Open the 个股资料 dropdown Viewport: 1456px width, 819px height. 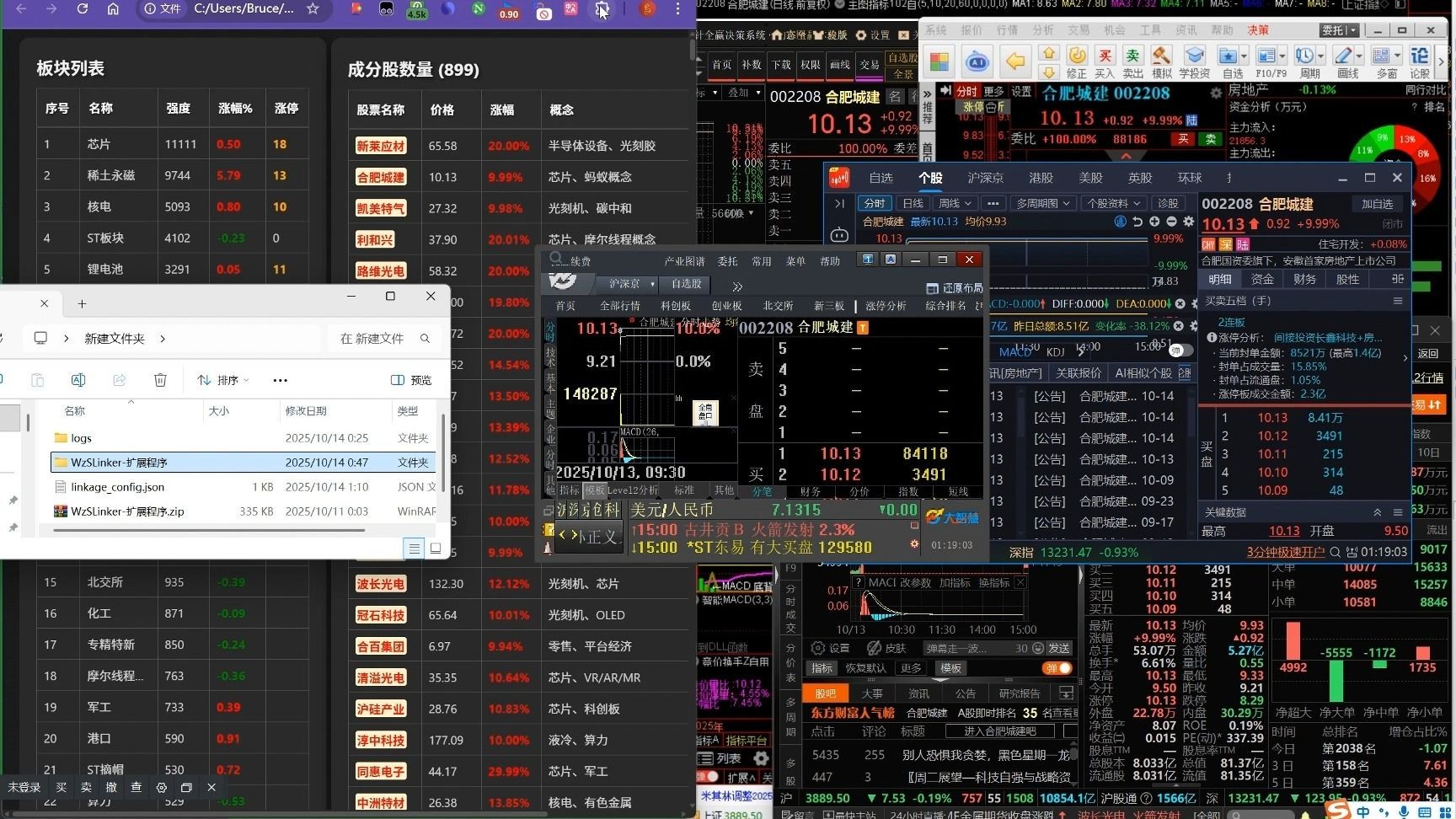point(1113,203)
